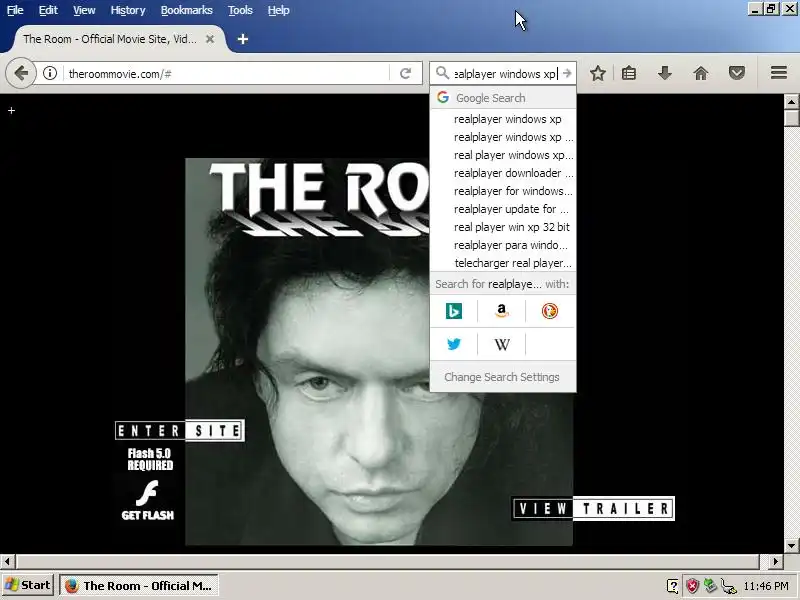
Task: Click the Windows Start button
Action: point(28,585)
